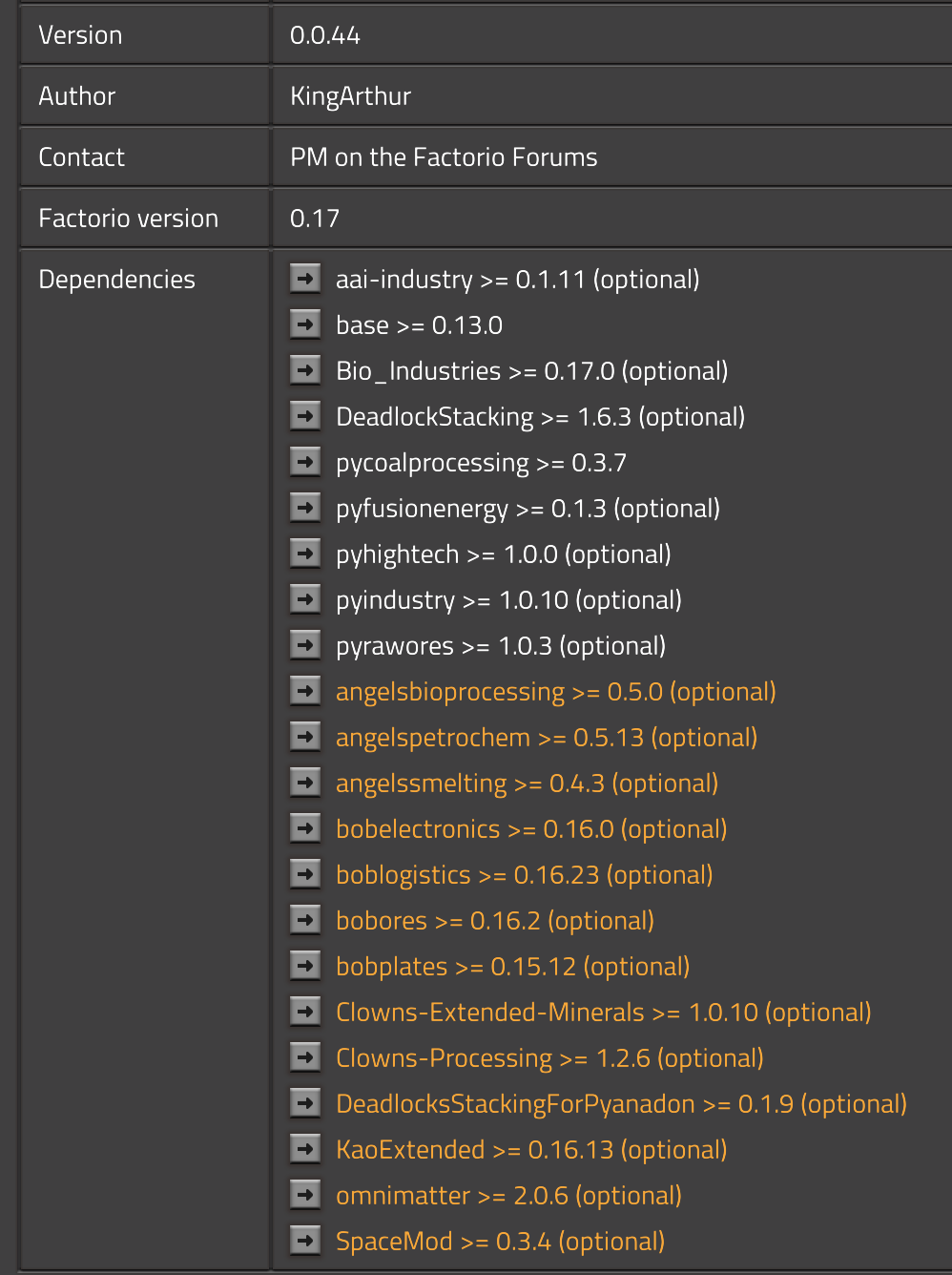The height and width of the screenshot is (1275, 952).
Task: Go to Clowns-Extended-Minerals dependency
Action: (603, 1013)
